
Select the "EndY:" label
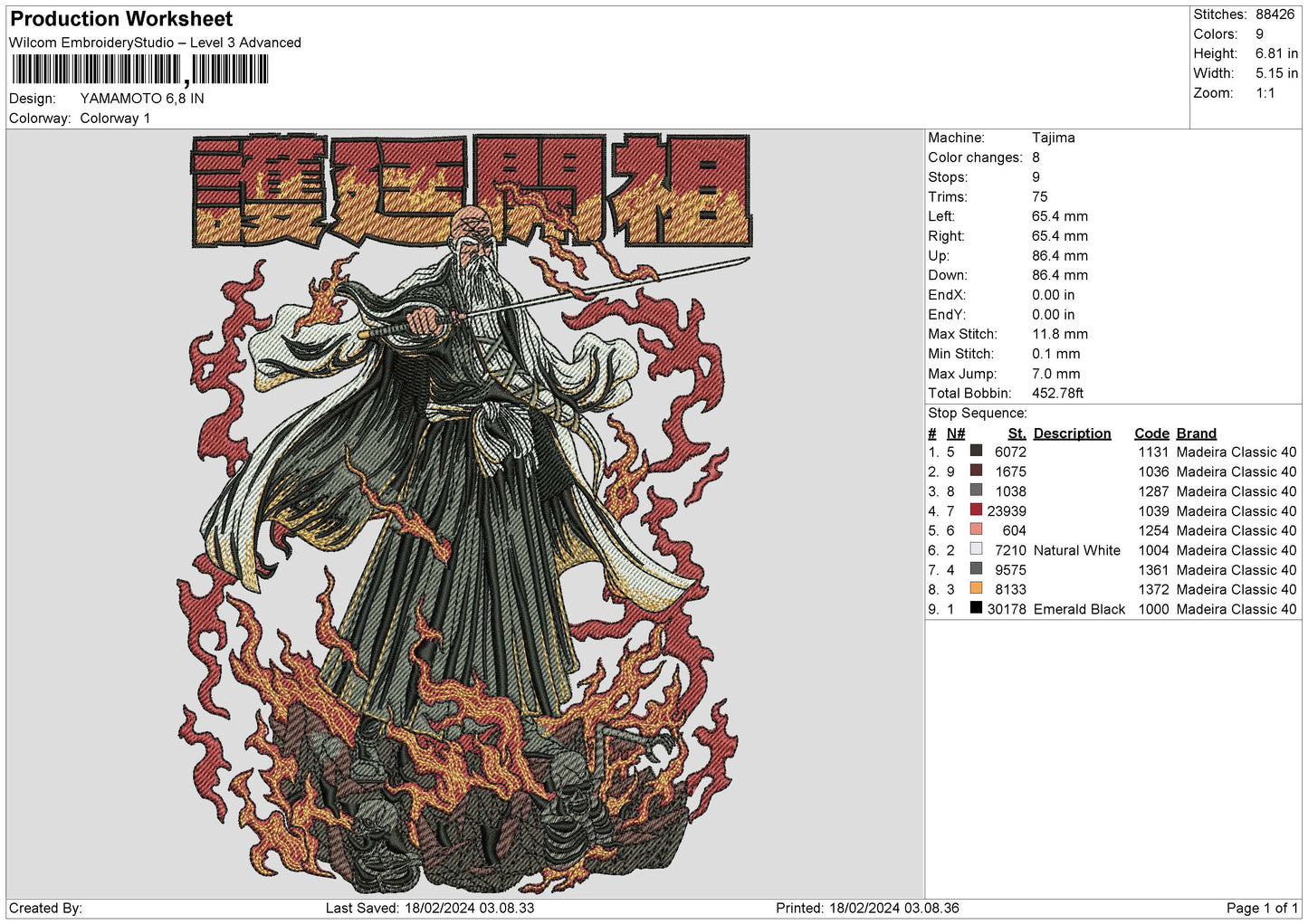click(947, 315)
